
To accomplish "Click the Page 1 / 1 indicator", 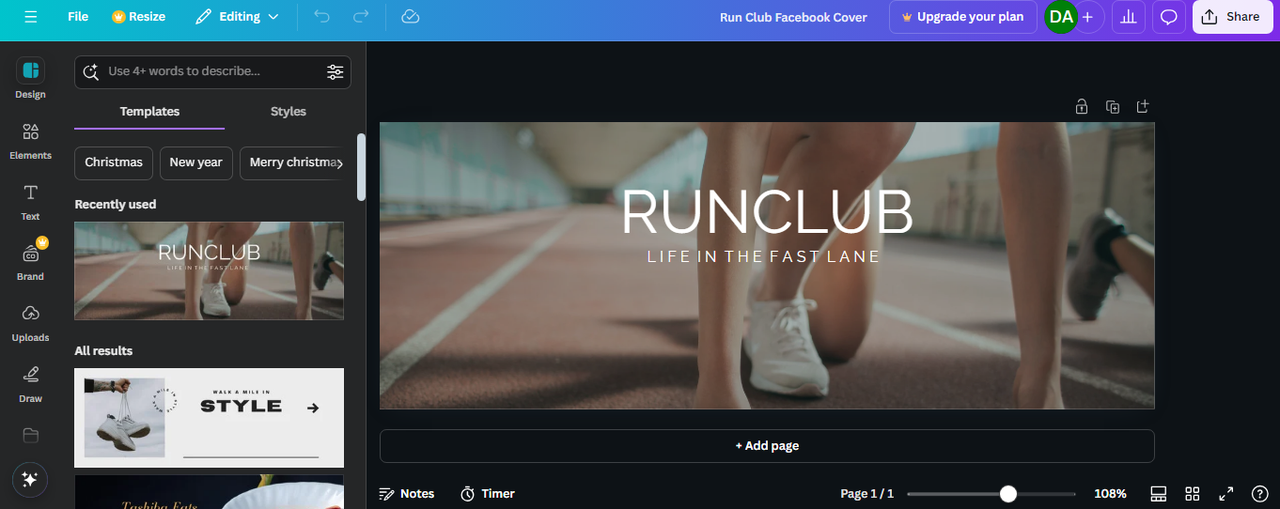I will [867, 494].
